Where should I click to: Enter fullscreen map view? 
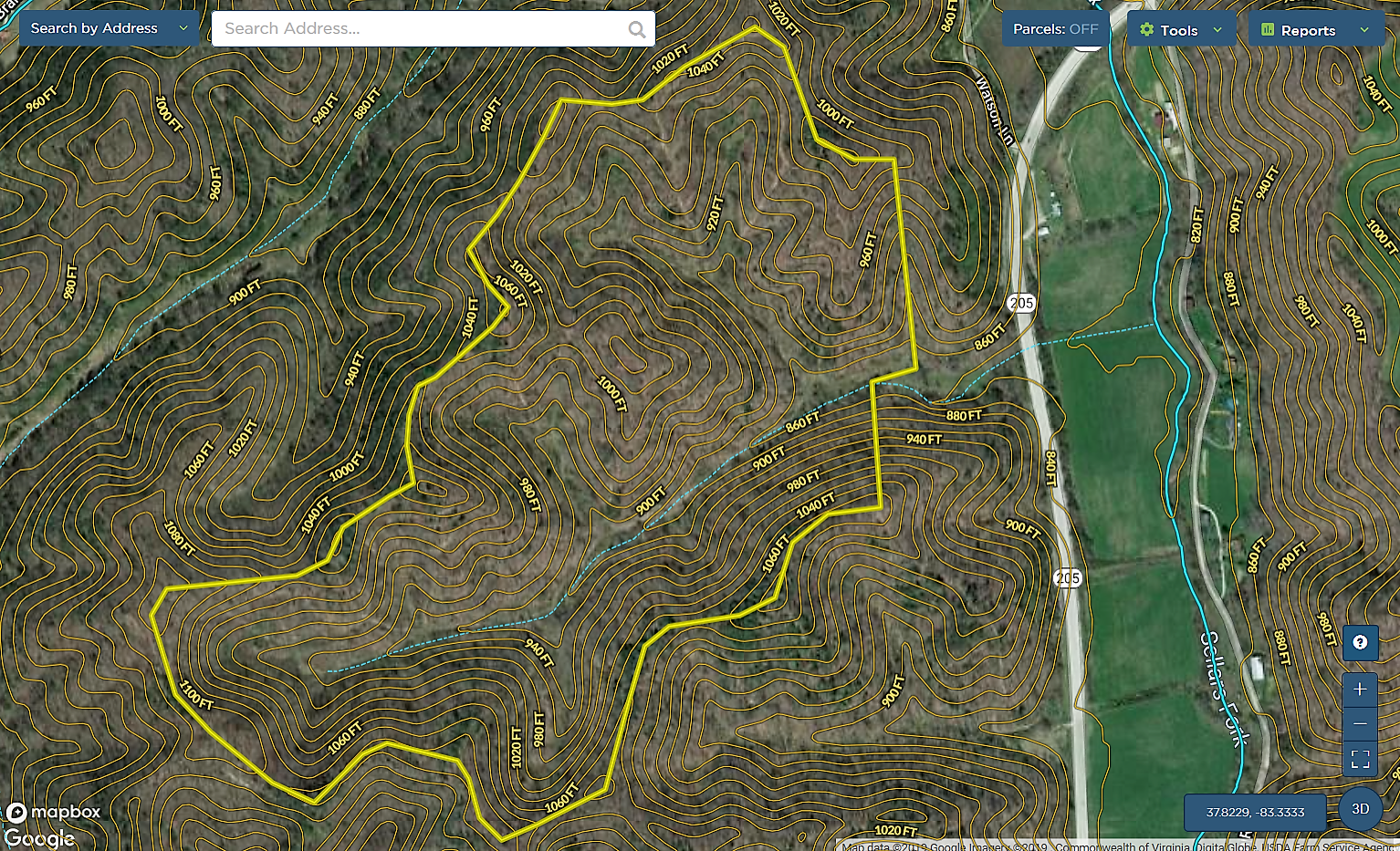coord(1360,759)
